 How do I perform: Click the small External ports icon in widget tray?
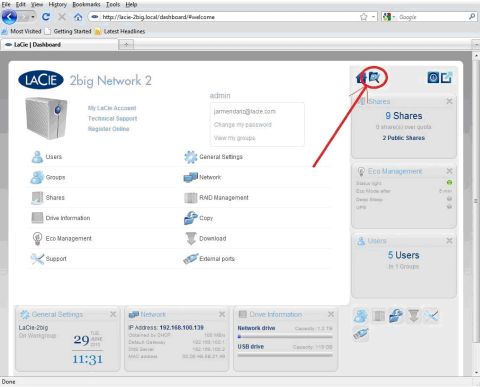(x=361, y=333)
